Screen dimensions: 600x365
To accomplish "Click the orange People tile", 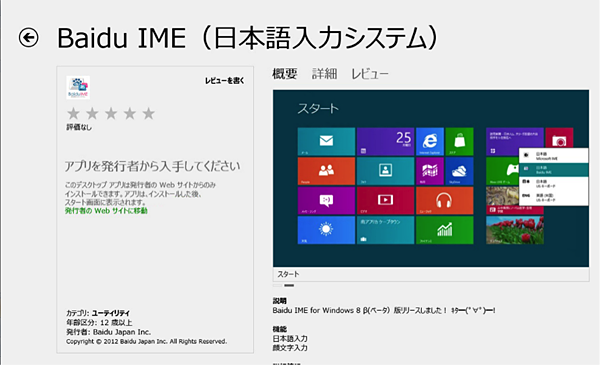I will [326, 171].
